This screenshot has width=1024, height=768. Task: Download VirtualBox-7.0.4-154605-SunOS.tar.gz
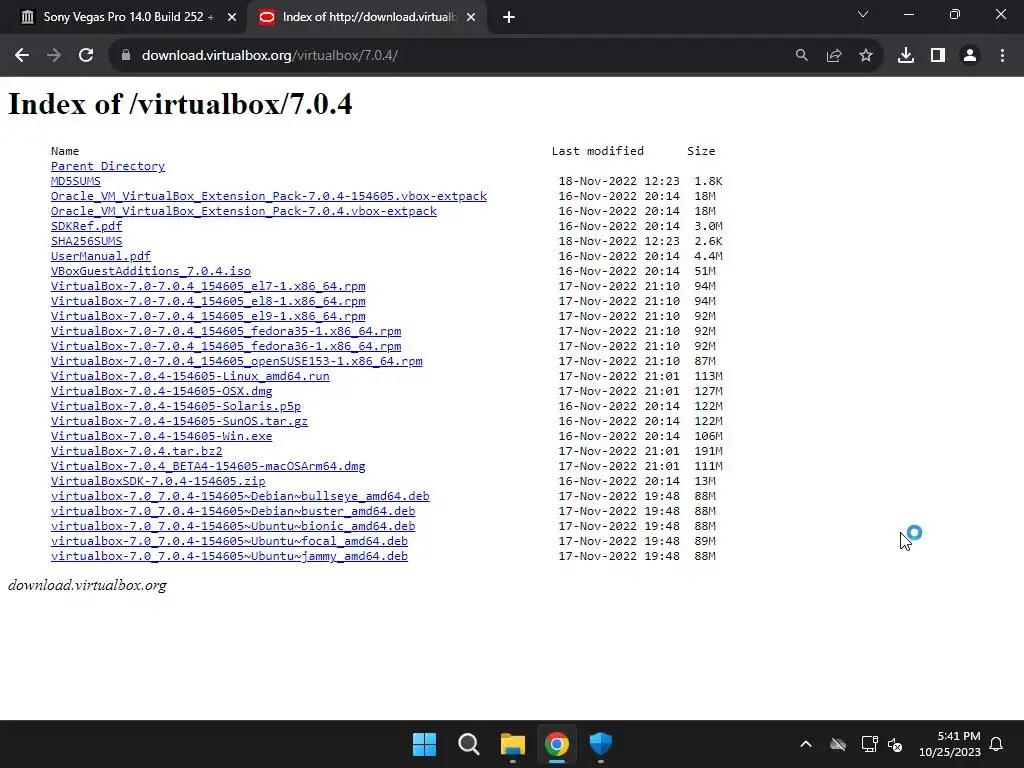[x=179, y=421]
